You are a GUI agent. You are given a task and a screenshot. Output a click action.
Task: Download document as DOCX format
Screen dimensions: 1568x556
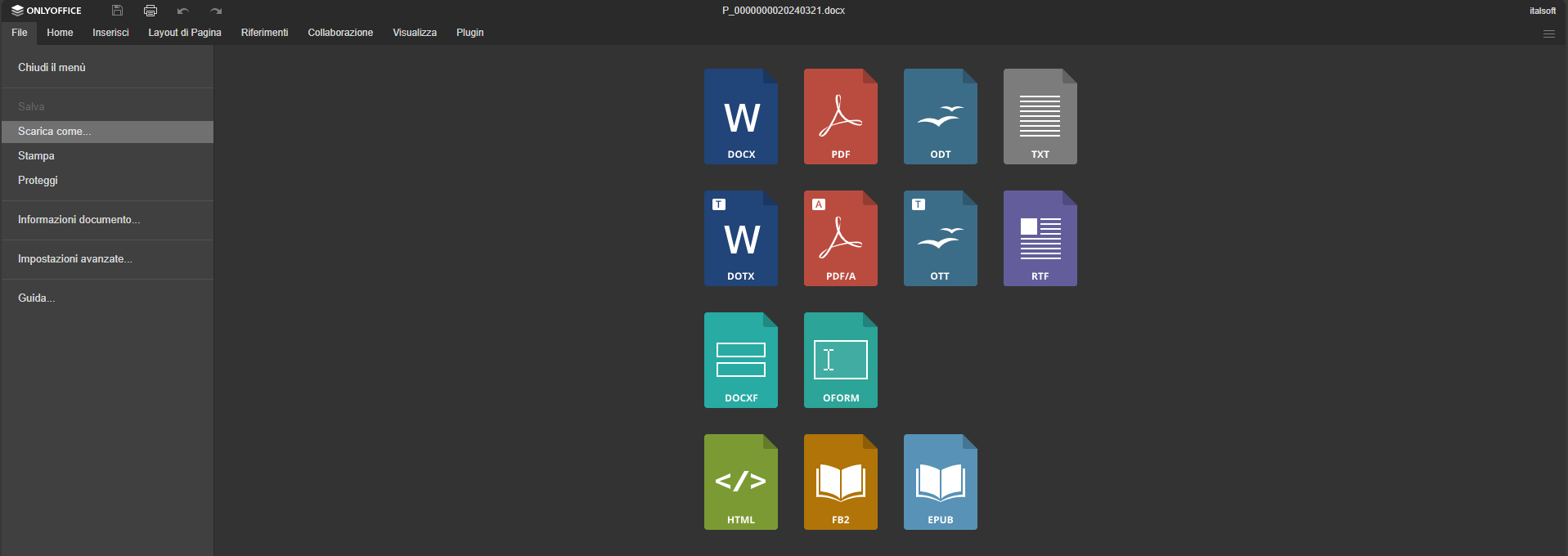[740, 117]
